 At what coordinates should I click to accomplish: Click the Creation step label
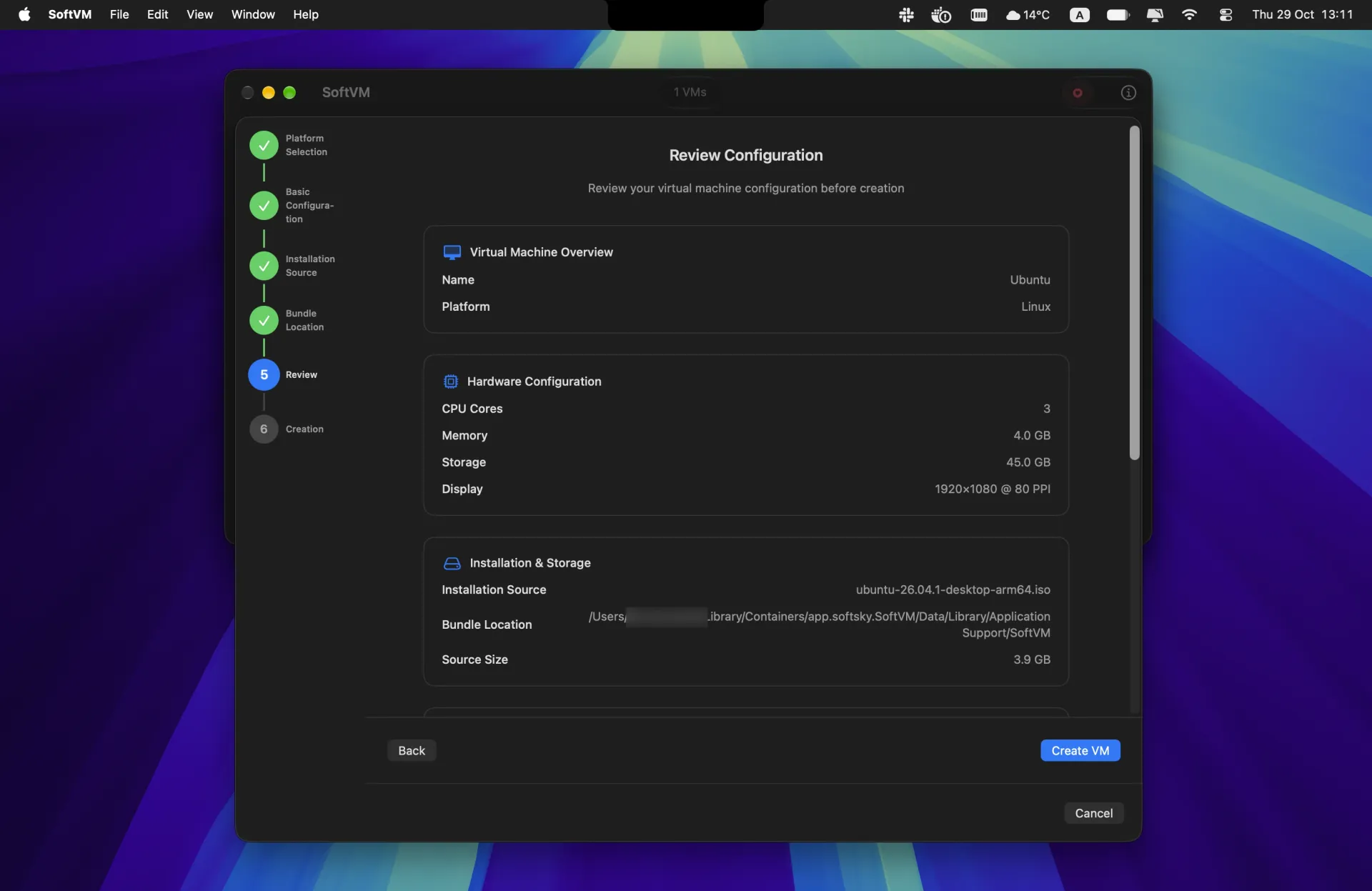pos(304,429)
